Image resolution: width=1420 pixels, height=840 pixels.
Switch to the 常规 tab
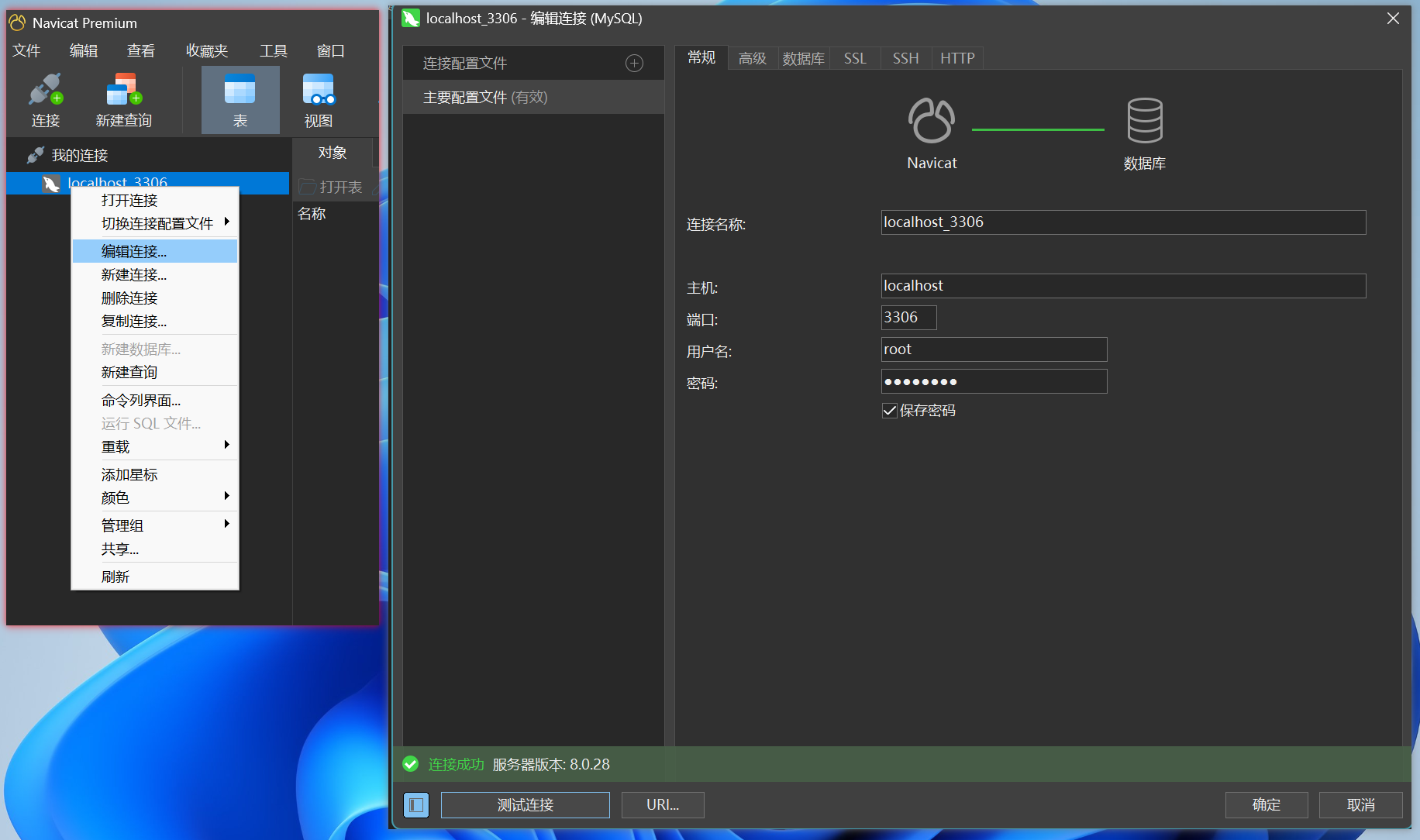click(701, 57)
